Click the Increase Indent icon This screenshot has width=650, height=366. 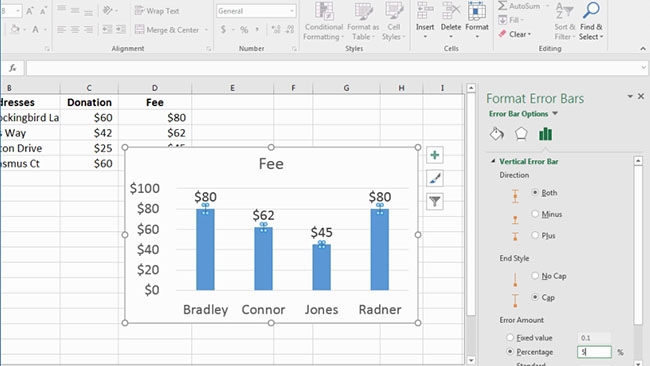tap(121, 29)
